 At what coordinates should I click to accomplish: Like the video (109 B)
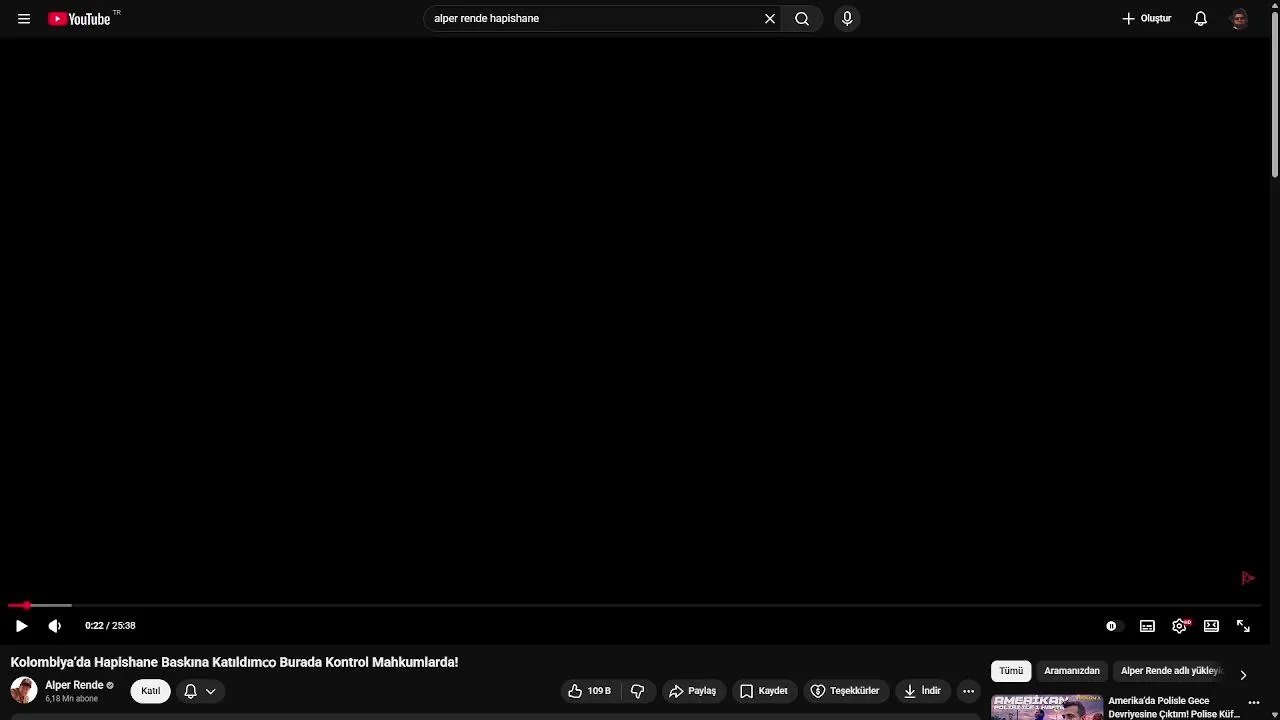(x=590, y=691)
